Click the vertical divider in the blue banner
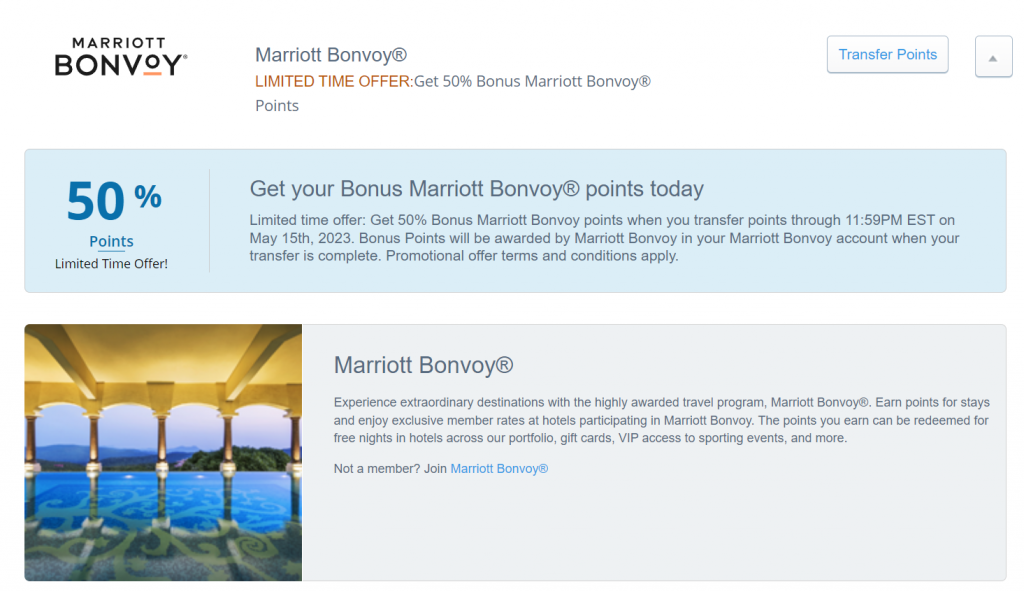 (x=209, y=221)
